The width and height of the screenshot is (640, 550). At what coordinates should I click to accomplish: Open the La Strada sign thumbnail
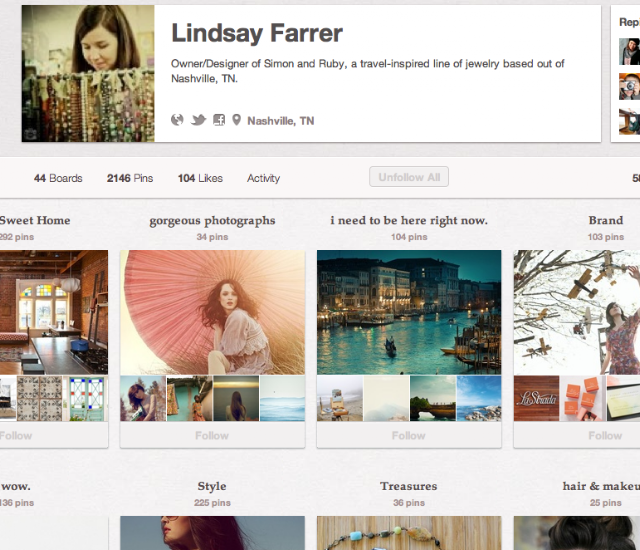tap(536, 399)
